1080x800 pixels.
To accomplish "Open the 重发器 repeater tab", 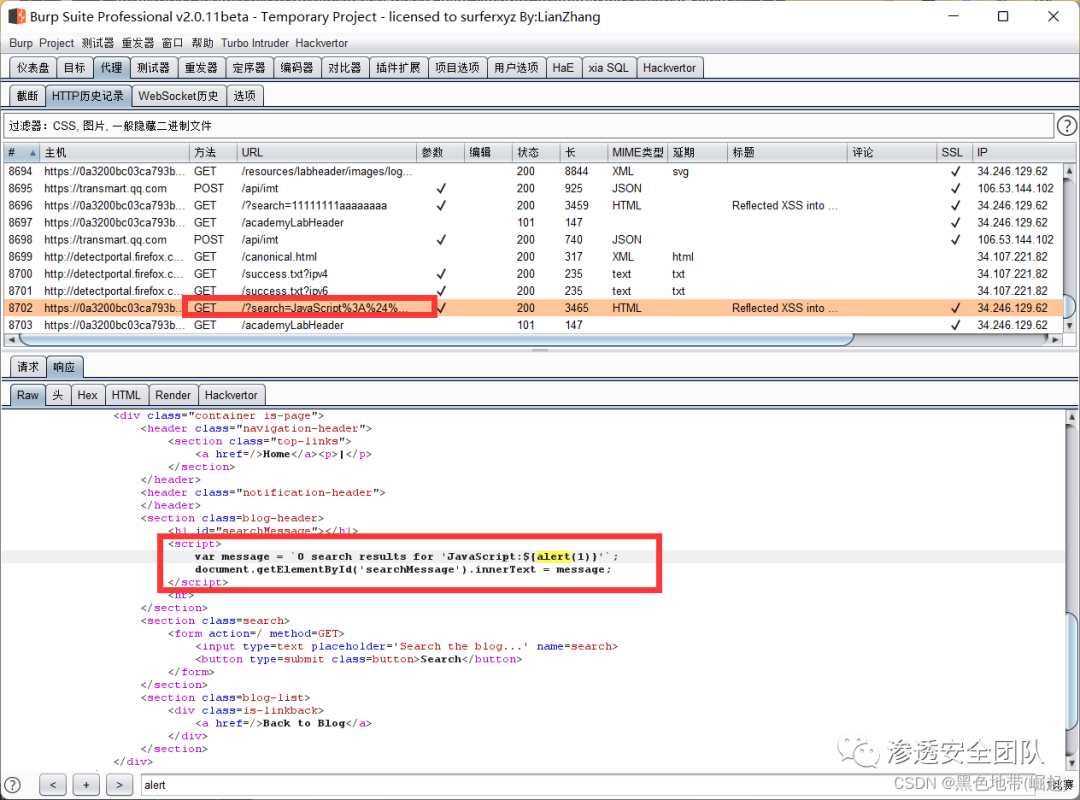I will 201,68.
